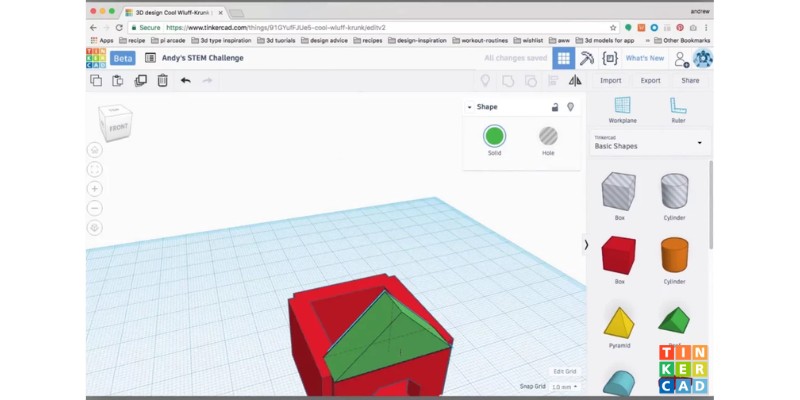The image size is (800, 400).
Task: Open the Shape Generators braces icon
Action: pos(610,58)
